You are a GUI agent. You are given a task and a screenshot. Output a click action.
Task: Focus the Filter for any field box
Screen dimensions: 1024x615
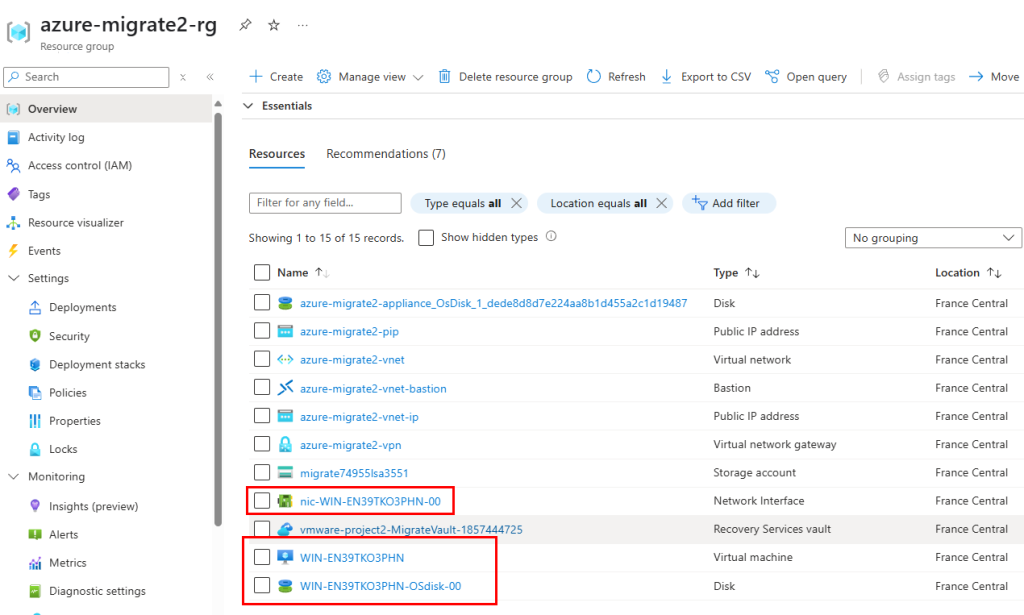pos(325,203)
